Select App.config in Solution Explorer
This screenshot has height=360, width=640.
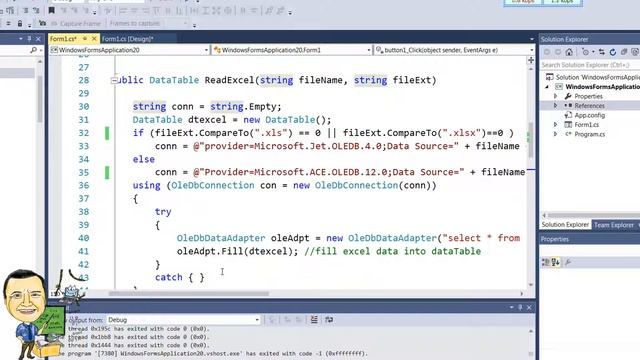589,115
